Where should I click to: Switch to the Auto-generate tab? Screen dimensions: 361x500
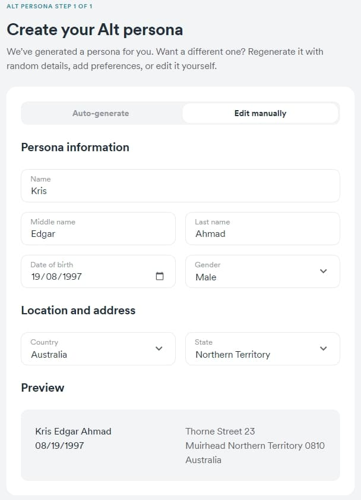(x=101, y=113)
